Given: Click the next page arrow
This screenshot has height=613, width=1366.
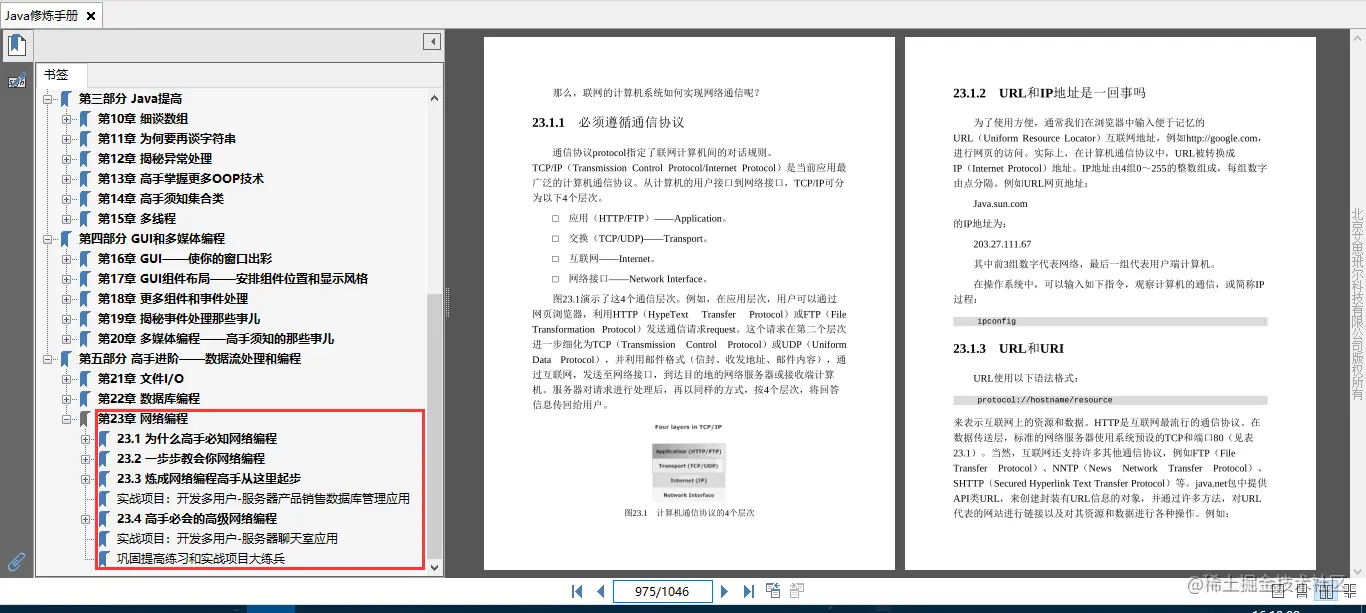Looking at the screenshot, I should [x=724, y=591].
